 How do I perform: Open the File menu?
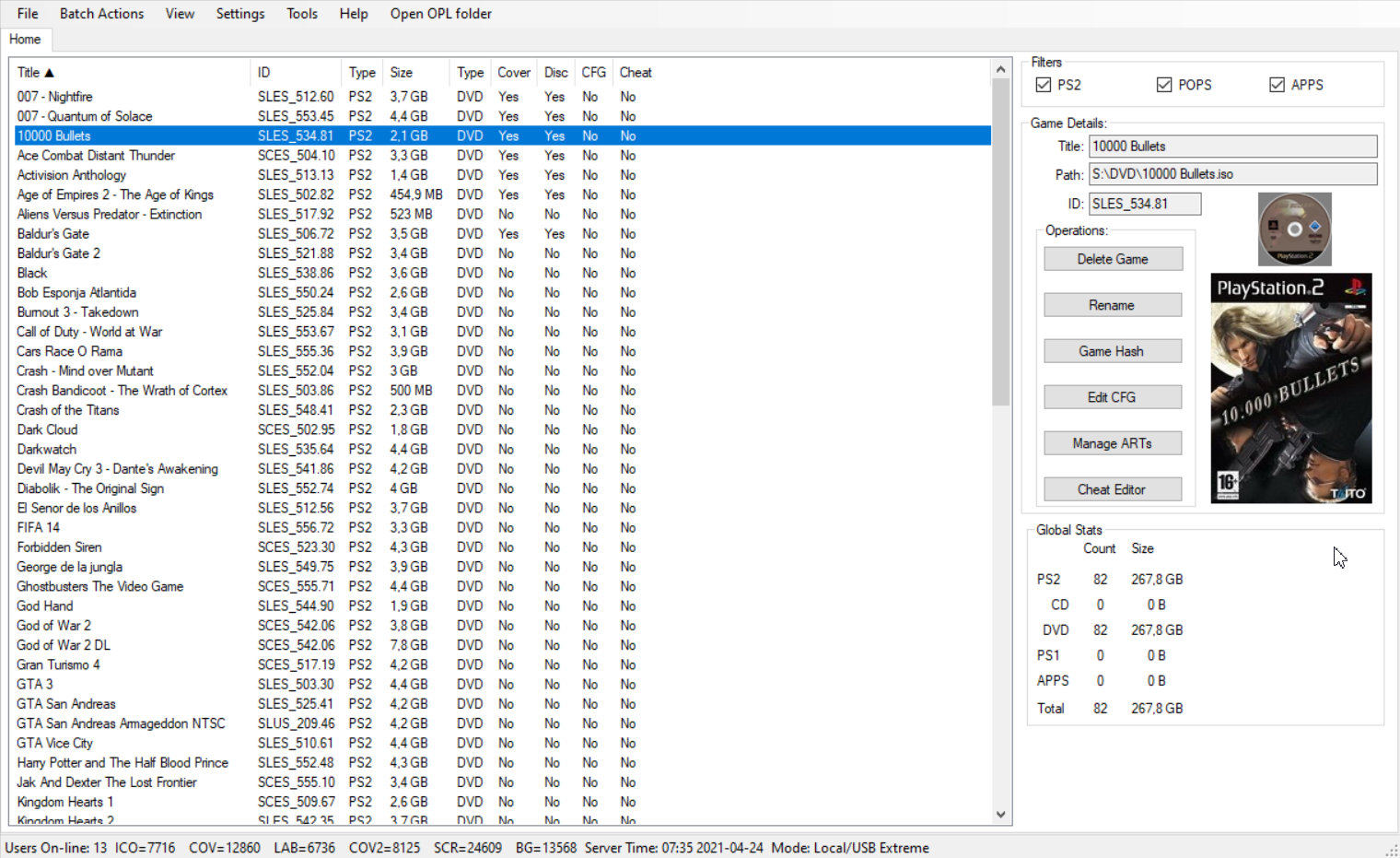[x=28, y=14]
